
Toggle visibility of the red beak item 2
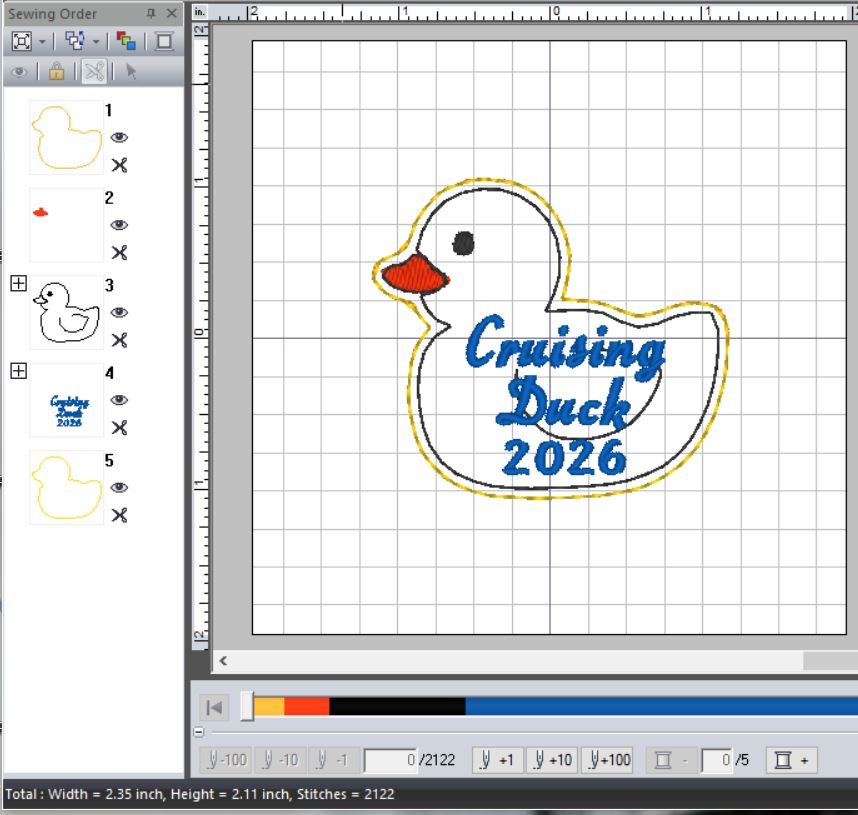tap(119, 225)
